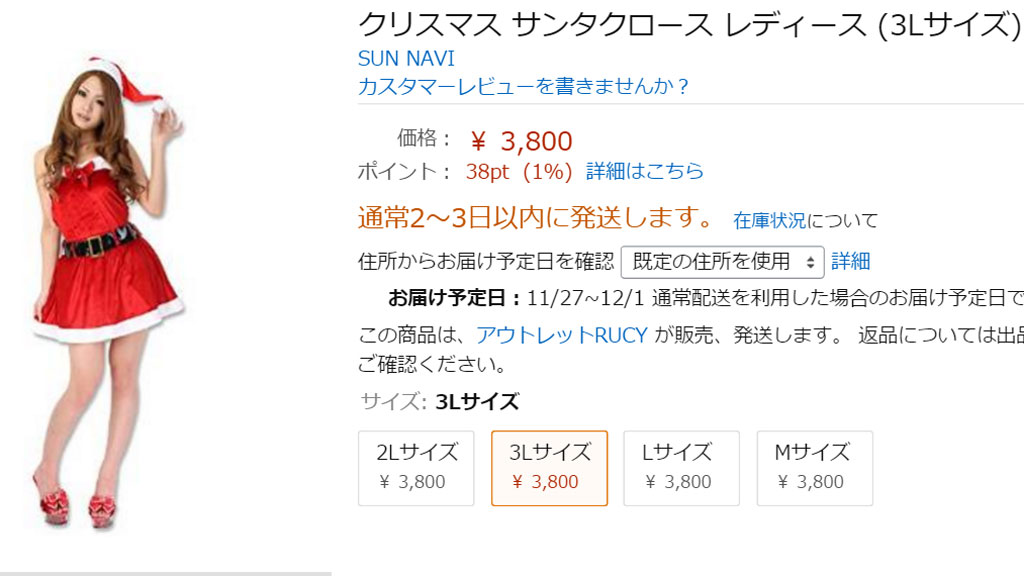This screenshot has width=1024, height=576.
Task: Select the Lサイズ option
Action: pyautogui.click(x=681, y=468)
